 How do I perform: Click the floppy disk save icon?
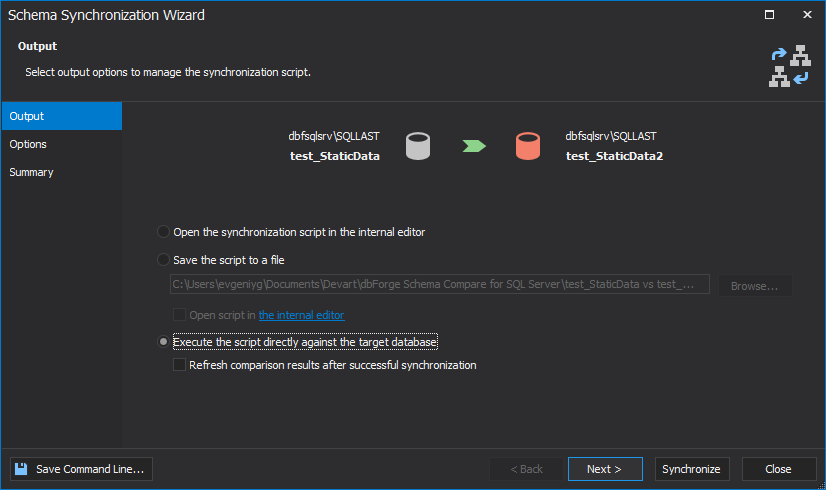pos(21,469)
